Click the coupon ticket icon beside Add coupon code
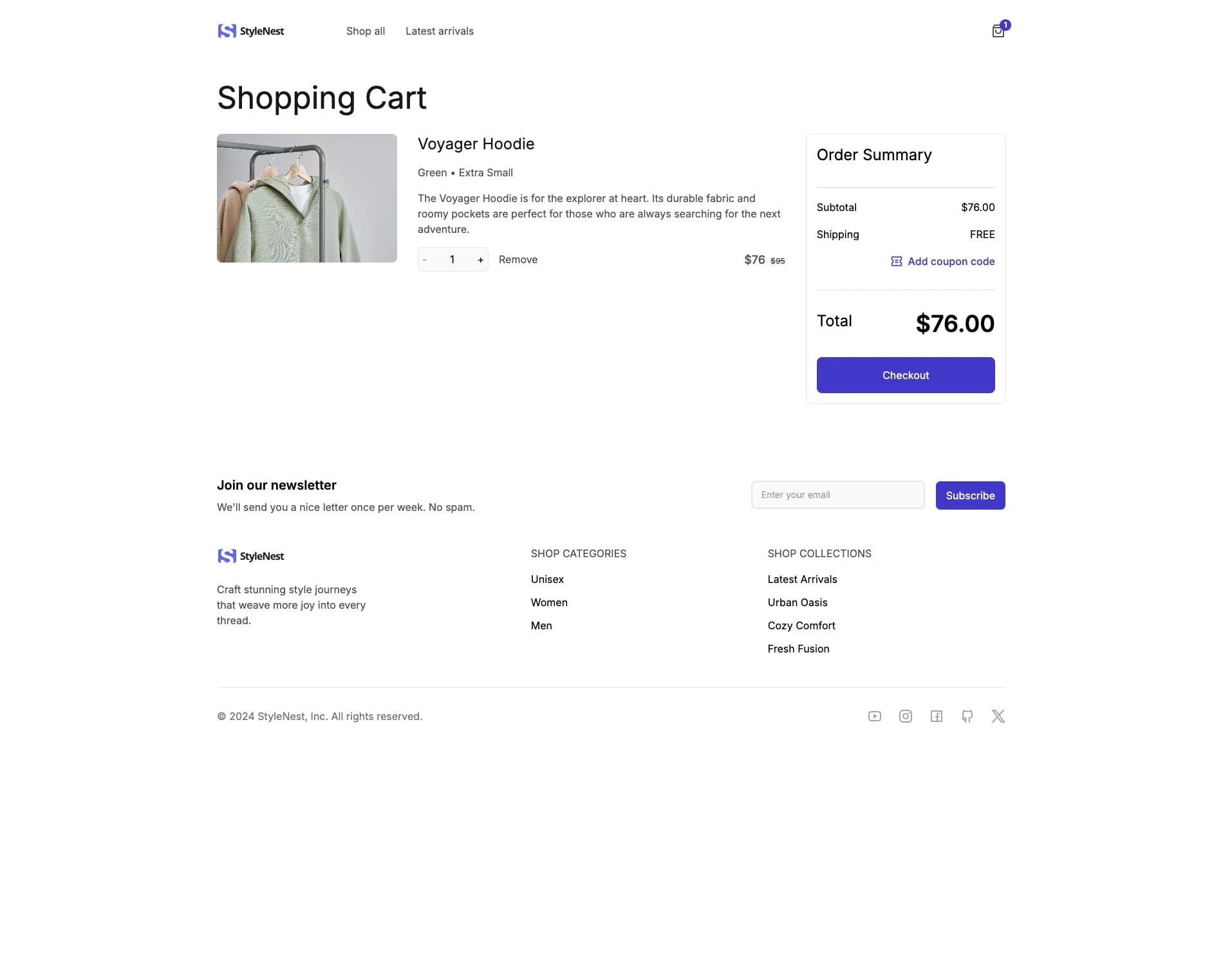The image size is (1223, 980). [895, 261]
